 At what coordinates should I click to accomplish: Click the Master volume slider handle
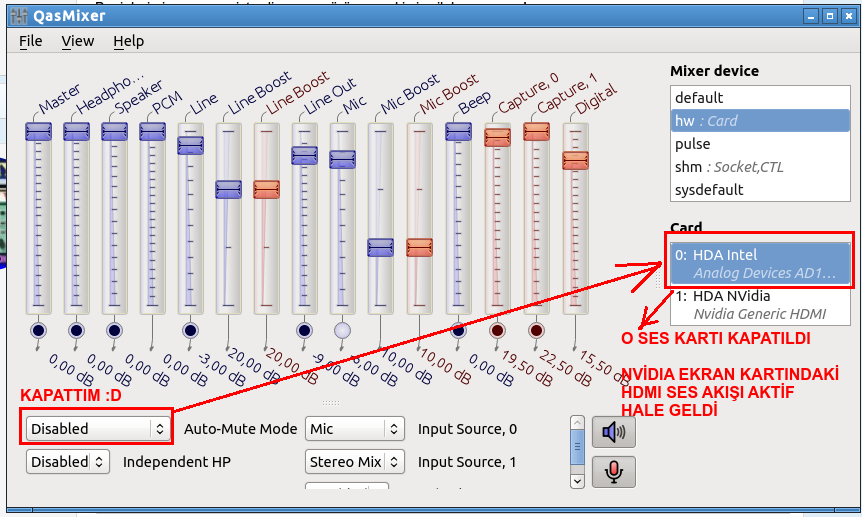[x=38, y=131]
